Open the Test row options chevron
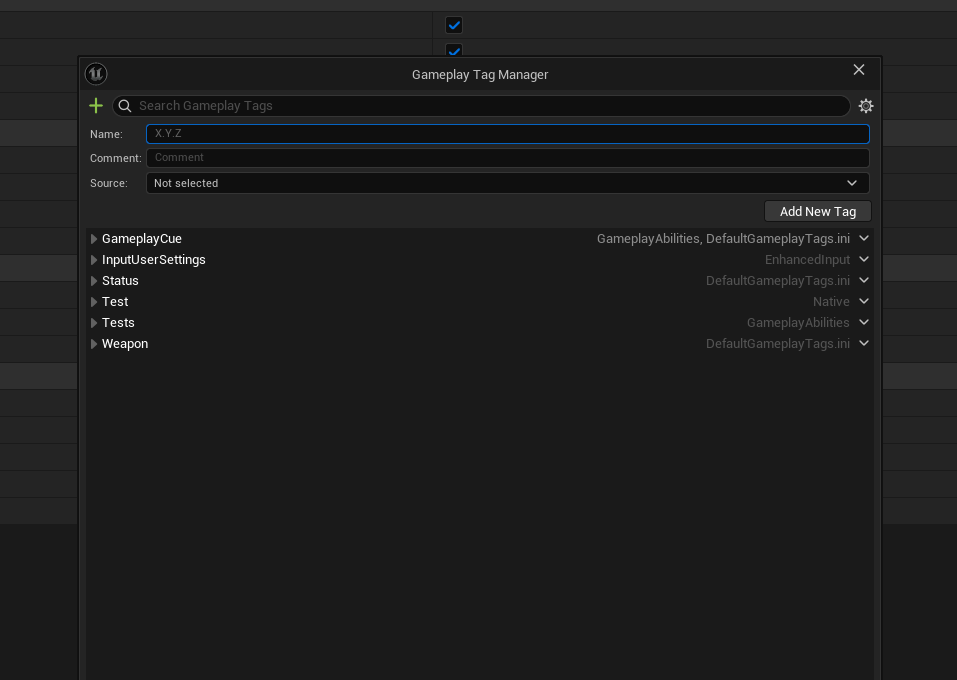Image resolution: width=957 pixels, height=680 pixels. coord(864,302)
